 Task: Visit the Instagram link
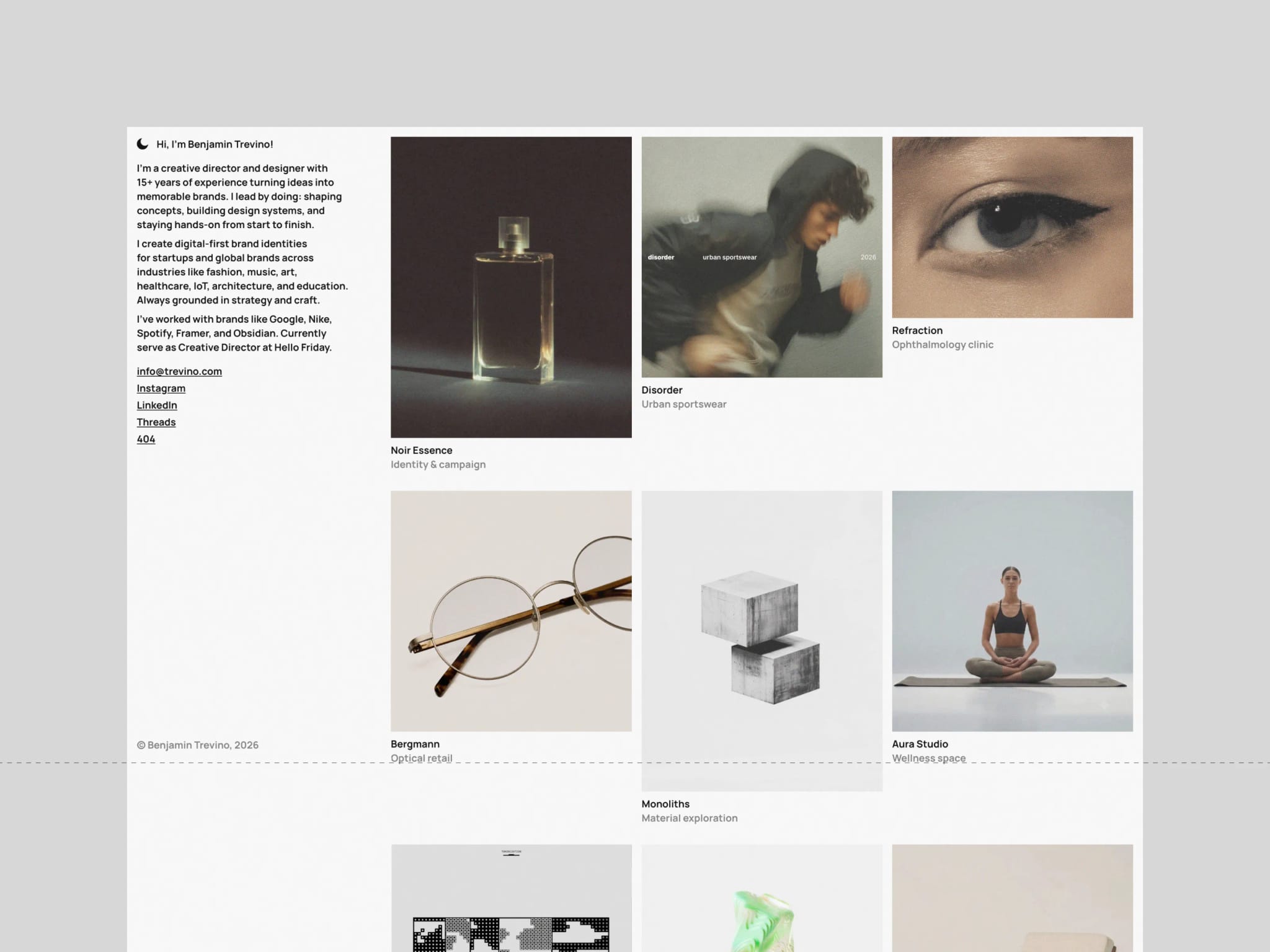[x=161, y=388]
